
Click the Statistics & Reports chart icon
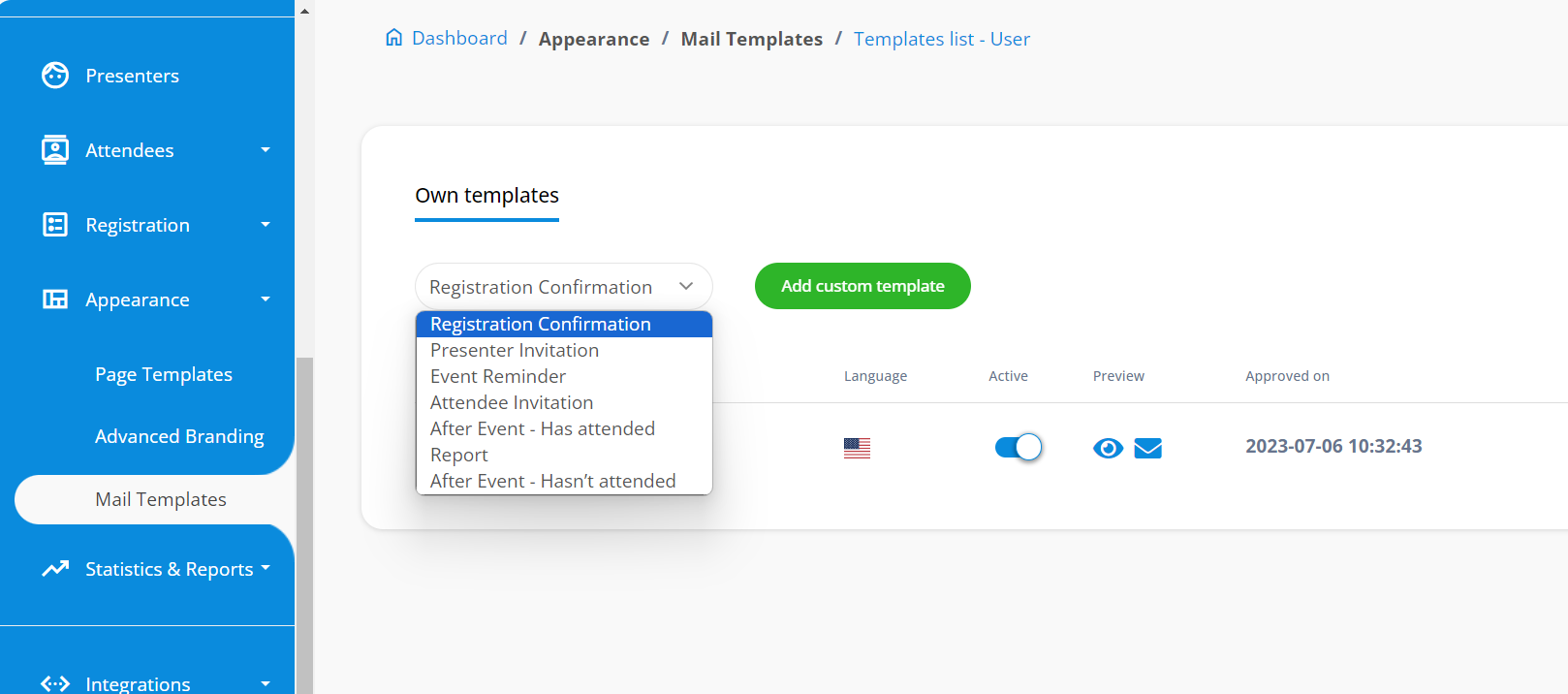coord(55,569)
